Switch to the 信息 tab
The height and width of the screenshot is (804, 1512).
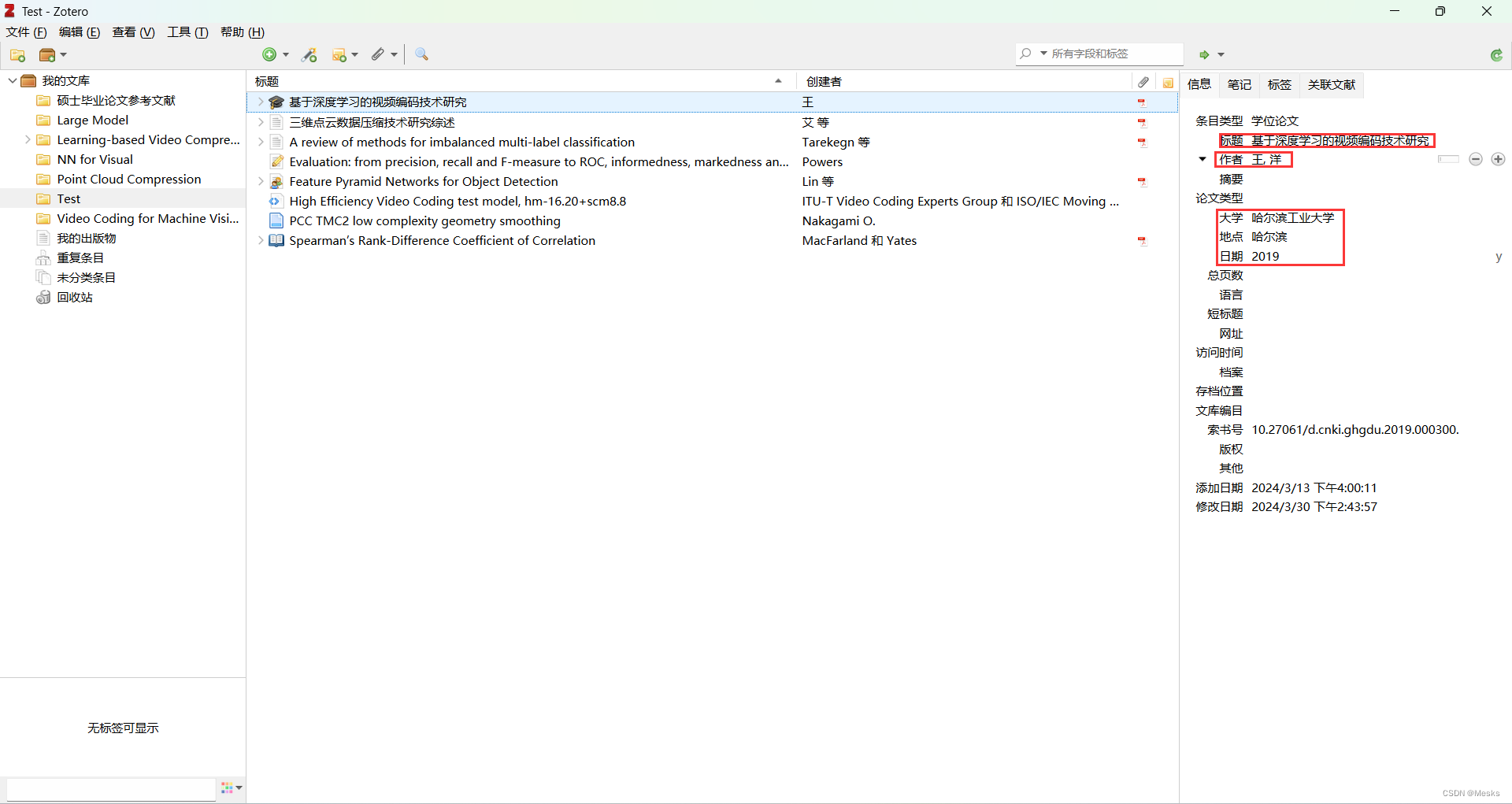coord(1199,84)
